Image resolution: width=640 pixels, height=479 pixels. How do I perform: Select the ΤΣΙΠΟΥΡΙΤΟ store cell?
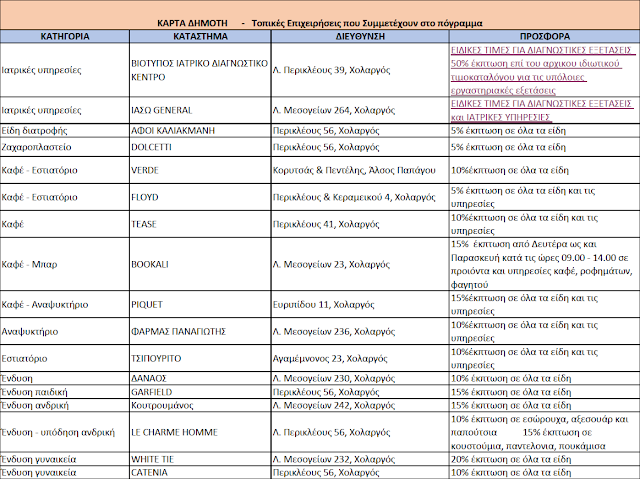click(x=200, y=358)
